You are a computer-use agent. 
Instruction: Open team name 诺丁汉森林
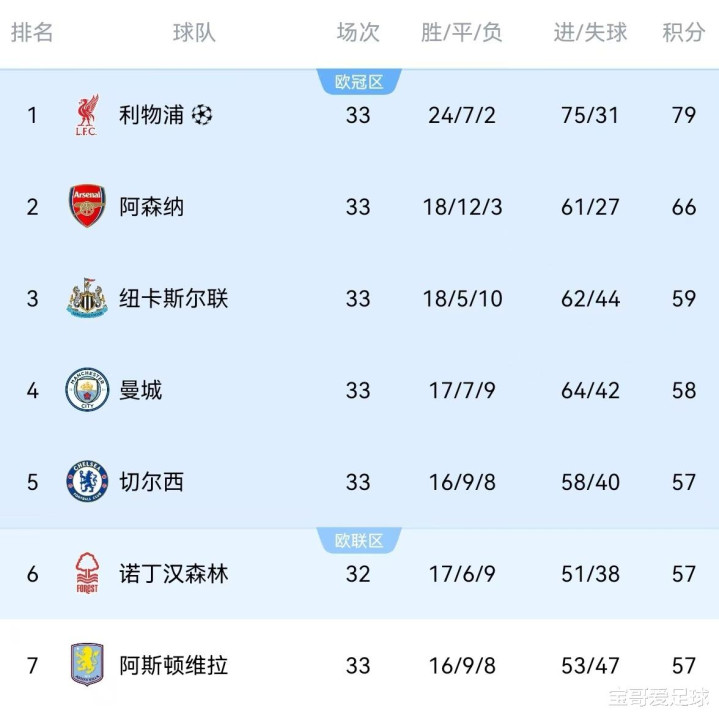pos(174,574)
